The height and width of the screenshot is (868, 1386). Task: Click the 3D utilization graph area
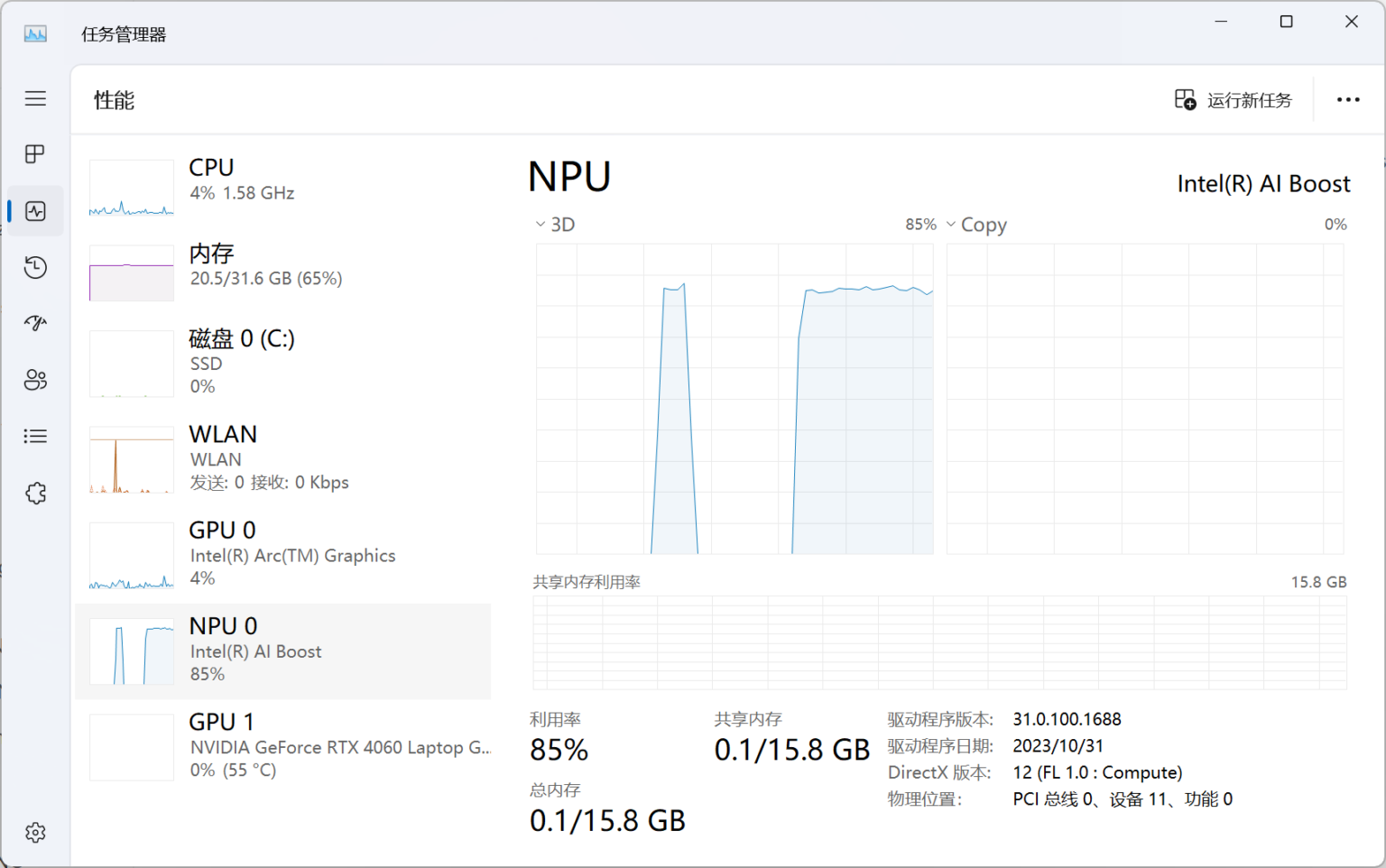735,399
